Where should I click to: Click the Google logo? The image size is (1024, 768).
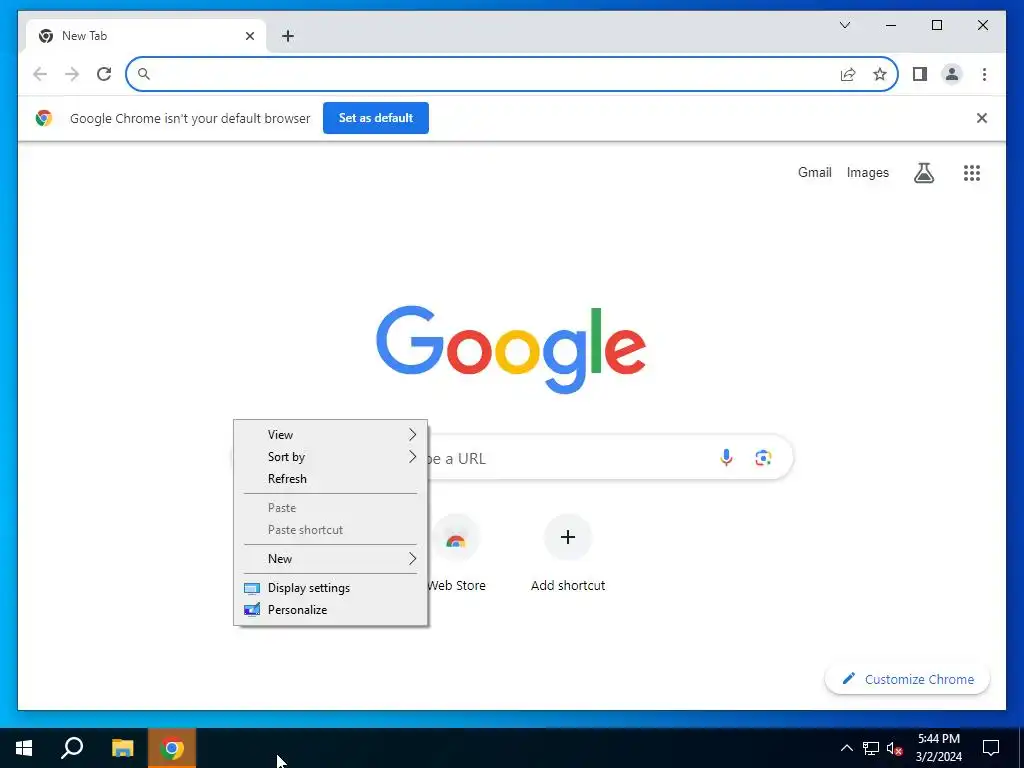pos(511,349)
